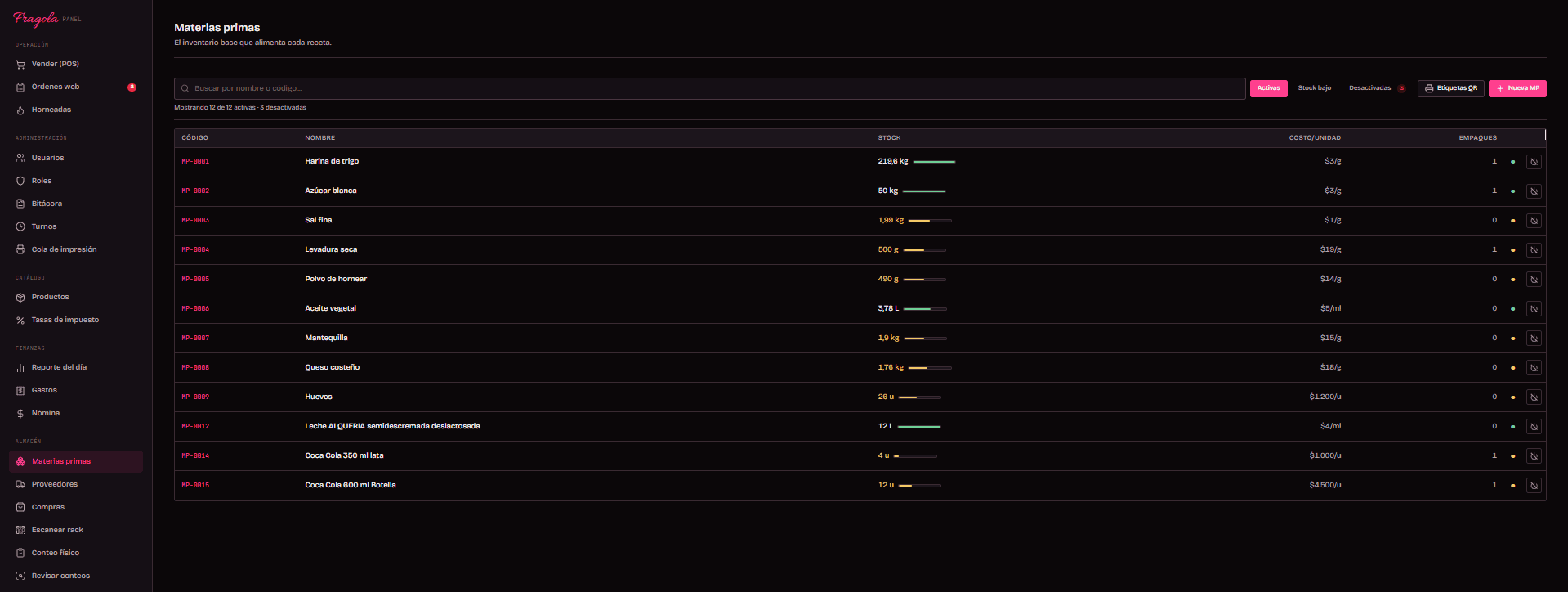
Task: Open Leche ALQUERIA semidescremada deslactosada name
Action: [392, 426]
